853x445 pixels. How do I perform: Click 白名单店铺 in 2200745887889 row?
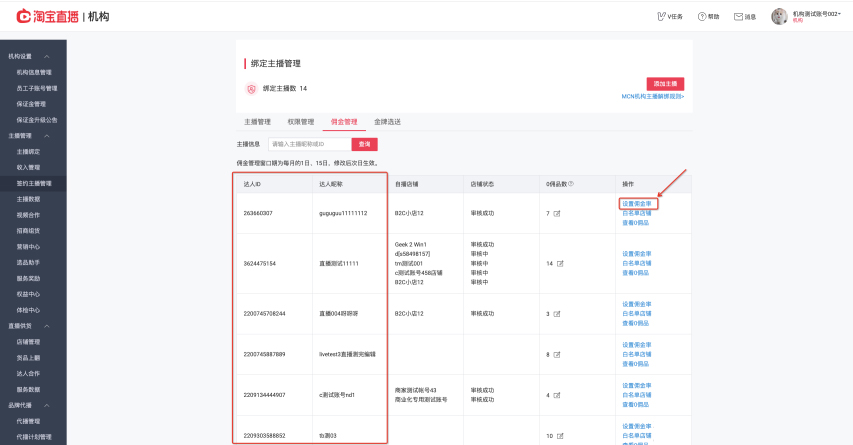click(x=636, y=355)
